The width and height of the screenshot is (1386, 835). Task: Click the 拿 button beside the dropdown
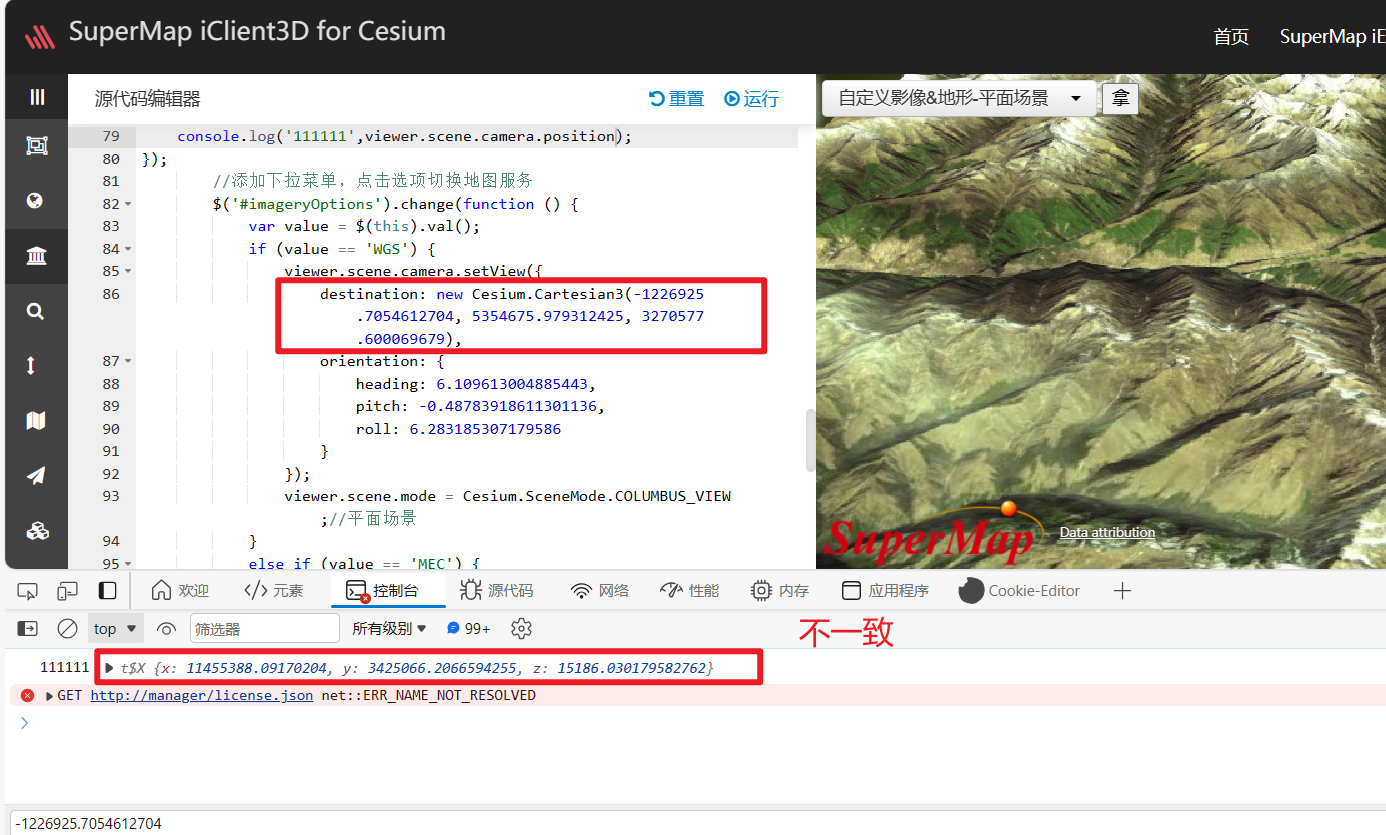[1120, 98]
